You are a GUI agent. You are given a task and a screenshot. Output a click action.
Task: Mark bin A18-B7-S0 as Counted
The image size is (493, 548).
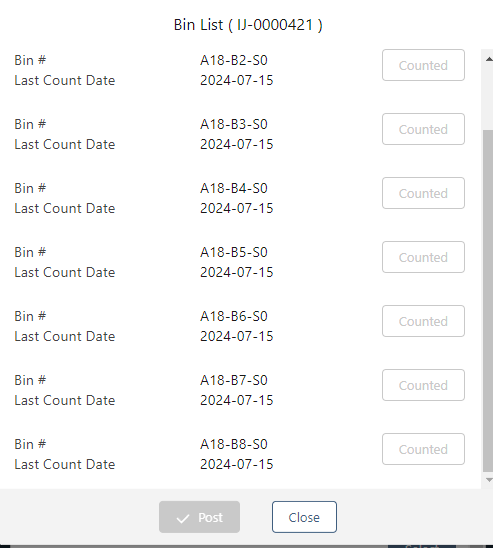click(x=423, y=385)
